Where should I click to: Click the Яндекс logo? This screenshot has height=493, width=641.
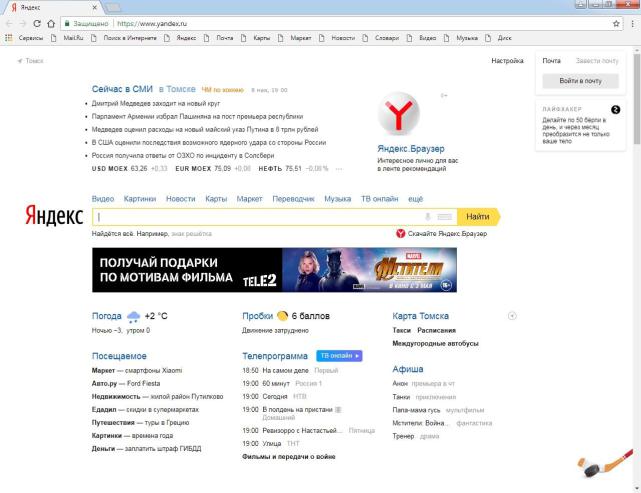54,215
